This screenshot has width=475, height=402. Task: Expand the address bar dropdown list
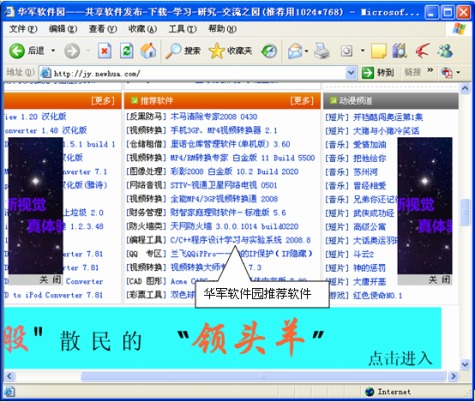(351, 72)
